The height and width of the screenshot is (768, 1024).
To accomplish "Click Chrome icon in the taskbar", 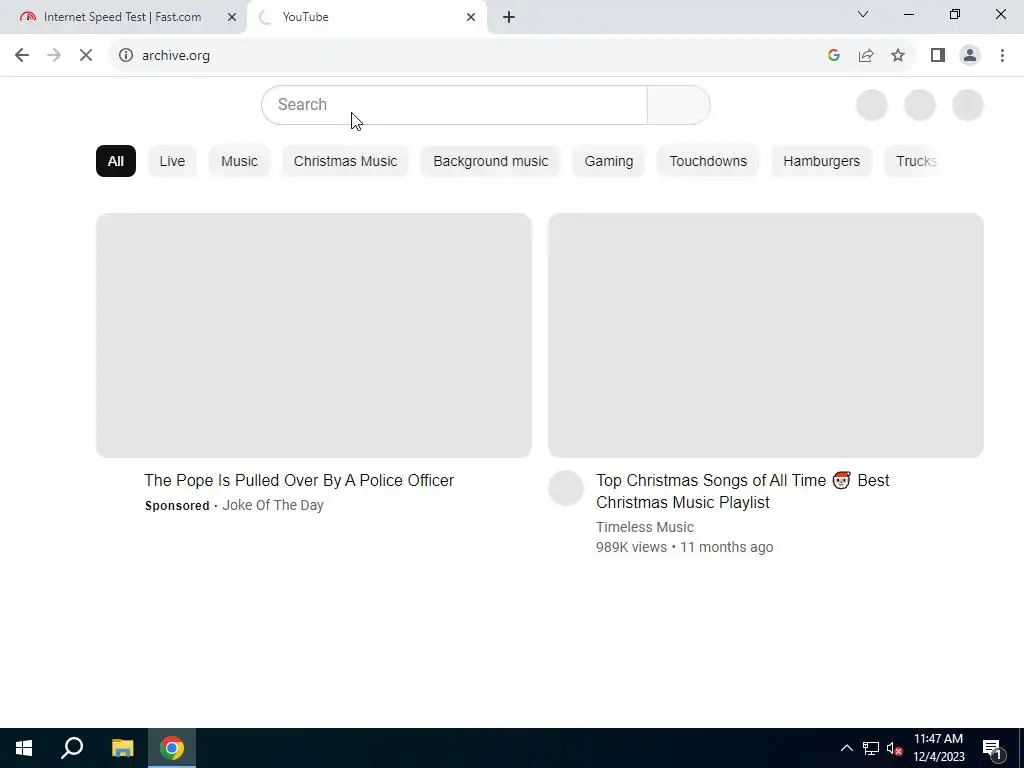I will 172,748.
